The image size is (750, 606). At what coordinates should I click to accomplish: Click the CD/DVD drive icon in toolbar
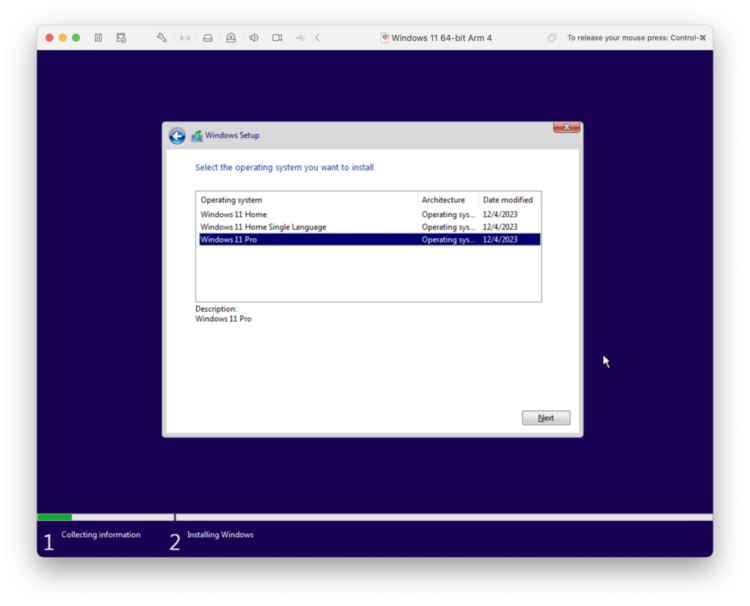coord(231,38)
